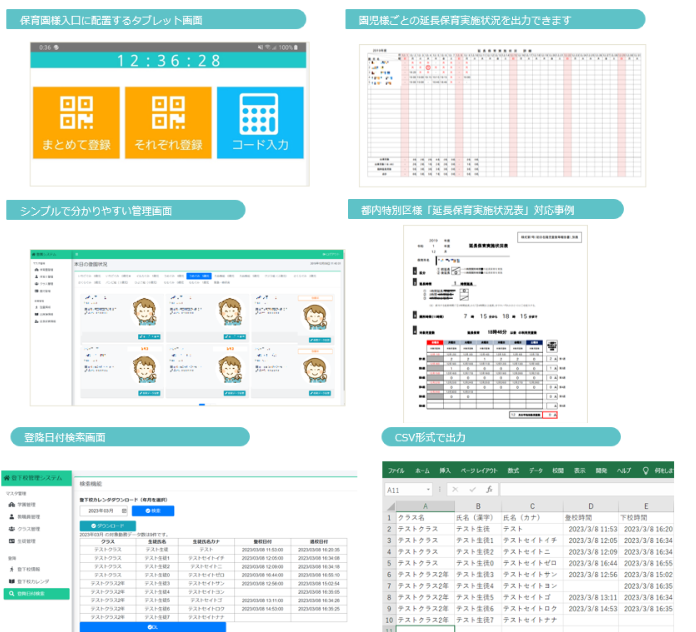Select column D header in Excel
The image size is (696, 632).
coord(591,506)
